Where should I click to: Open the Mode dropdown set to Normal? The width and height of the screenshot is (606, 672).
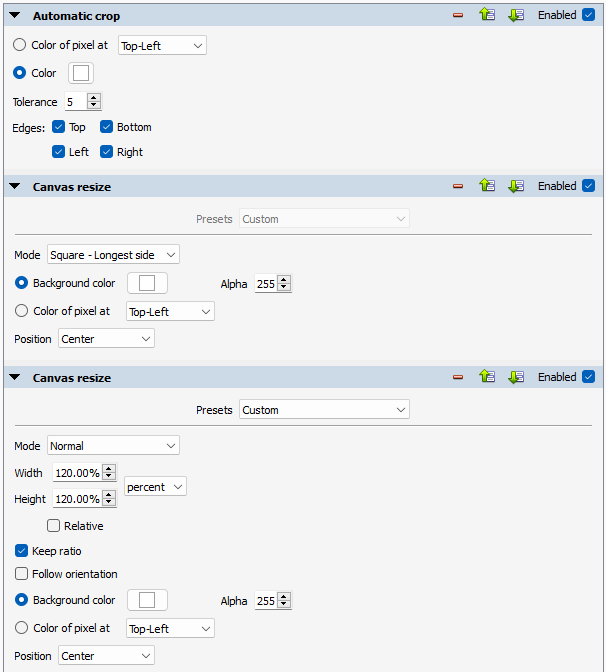(x=113, y=446)
